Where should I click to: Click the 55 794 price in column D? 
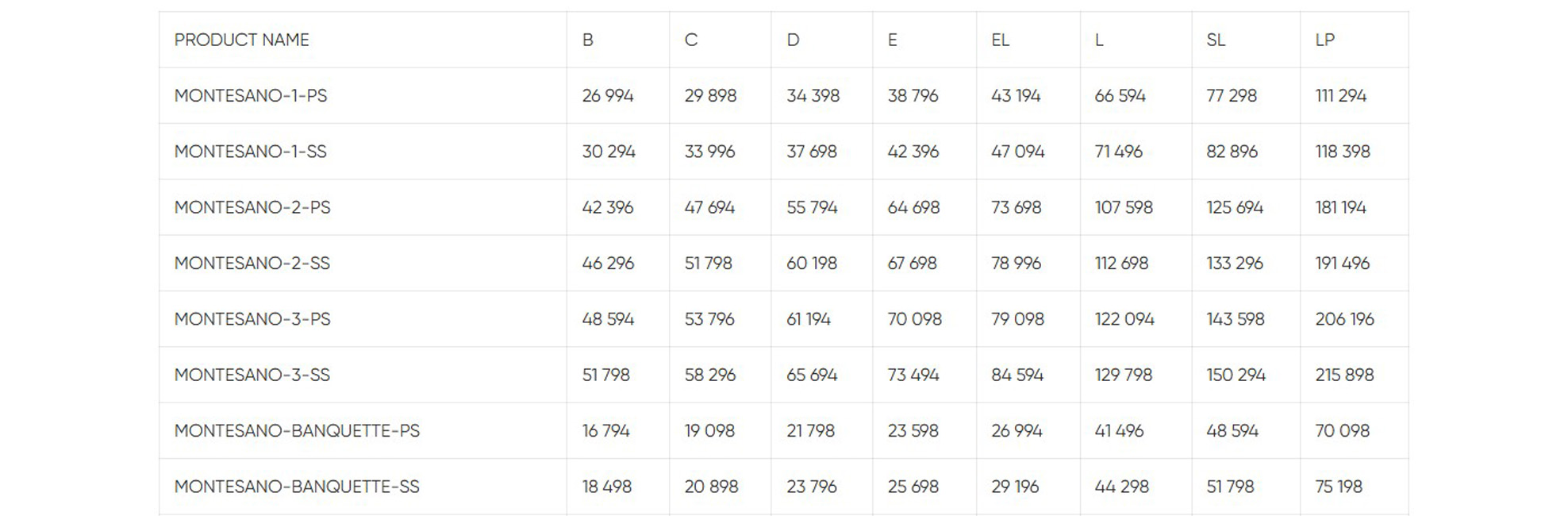tap(812, 207)
